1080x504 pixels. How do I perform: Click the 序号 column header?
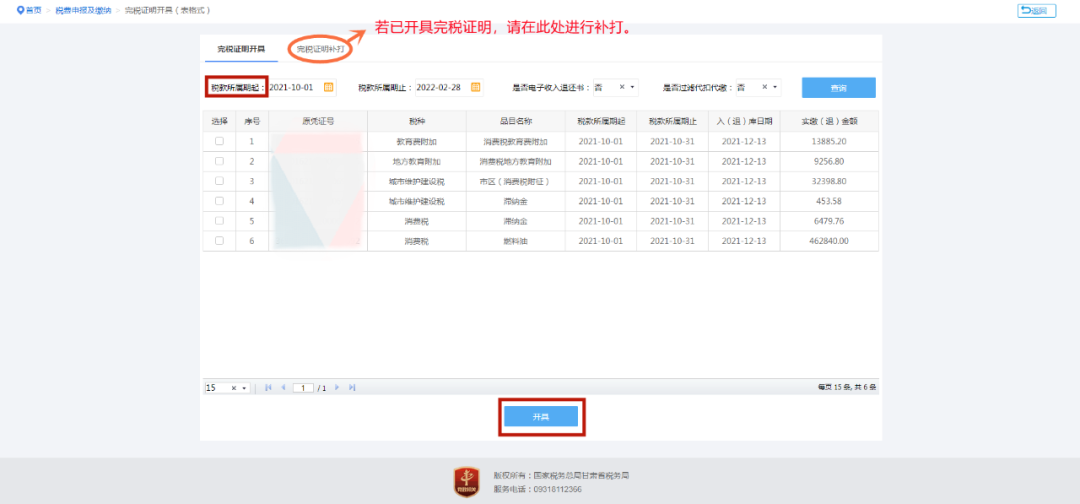252,121
